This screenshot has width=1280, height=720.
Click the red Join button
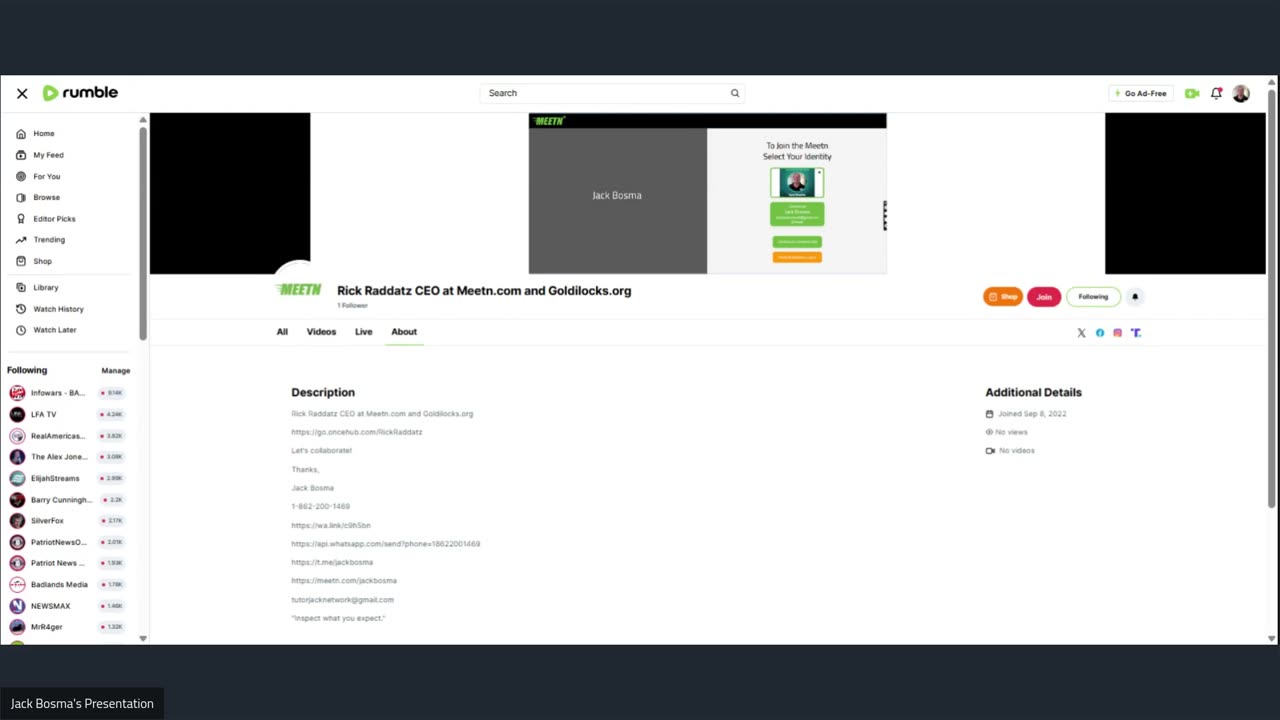click(x=1044, y=297)
